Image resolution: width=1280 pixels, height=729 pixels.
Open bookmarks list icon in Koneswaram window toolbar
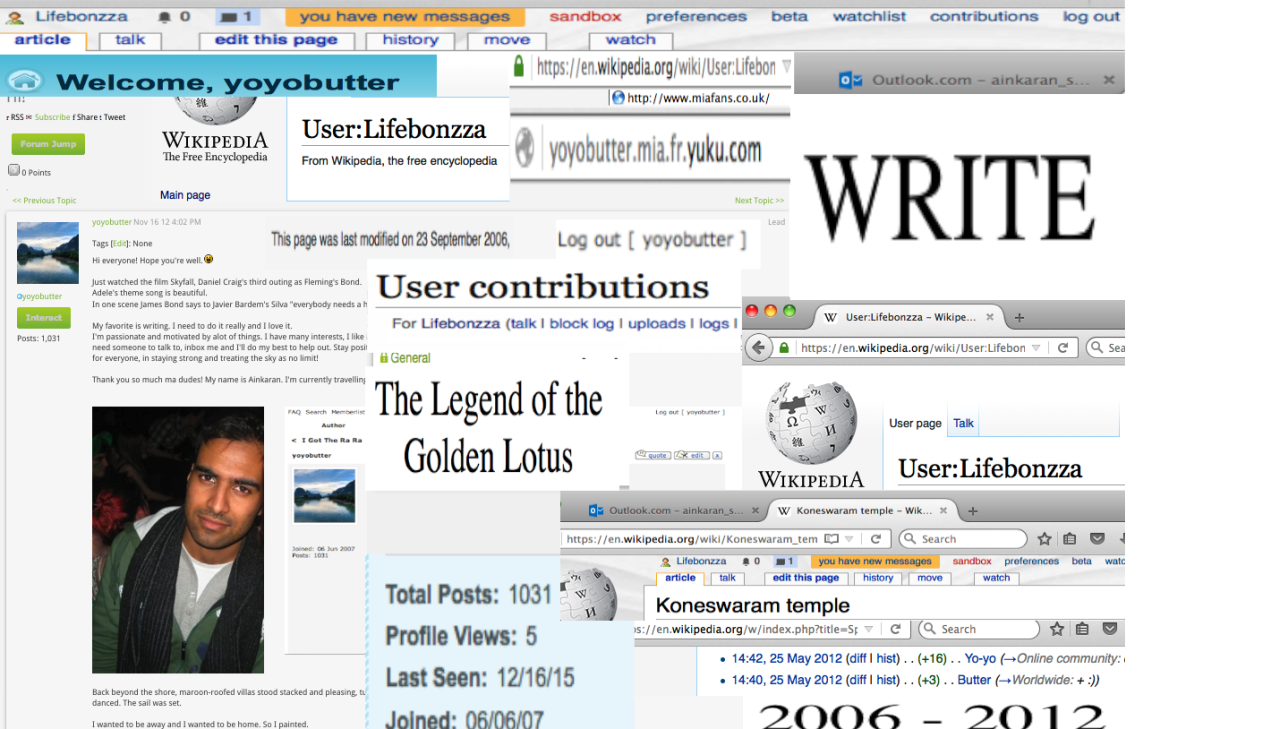[x=1070, y=539]
